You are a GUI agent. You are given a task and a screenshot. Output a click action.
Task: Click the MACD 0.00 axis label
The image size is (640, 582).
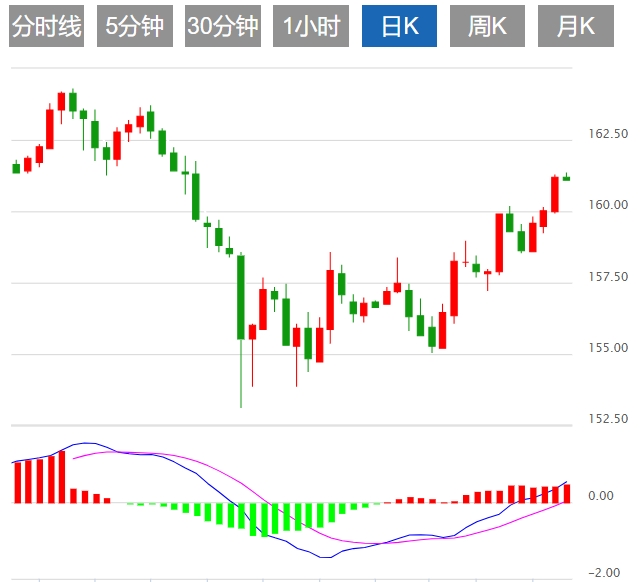coord(600,496)
